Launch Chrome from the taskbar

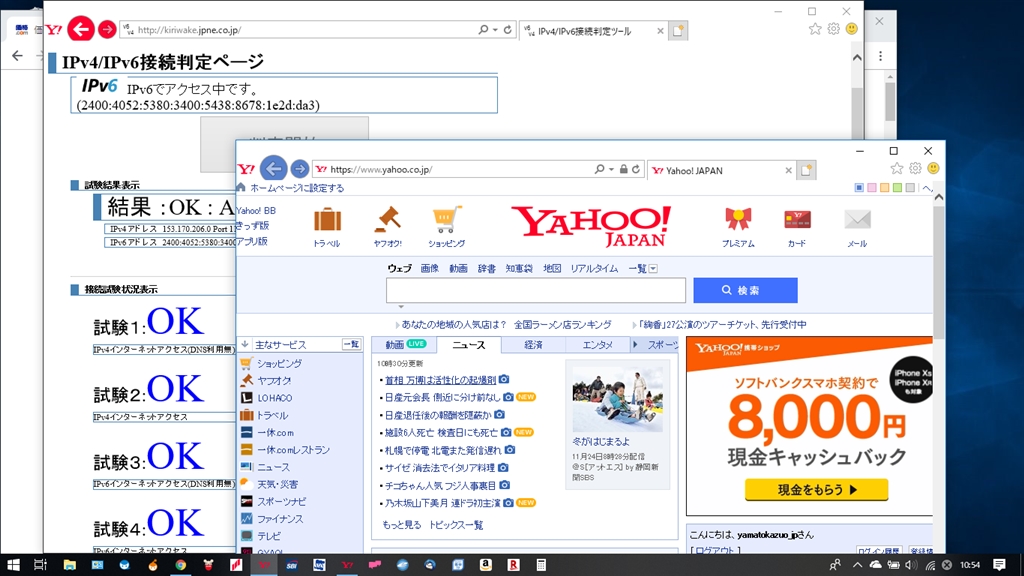tap(180, 565)
